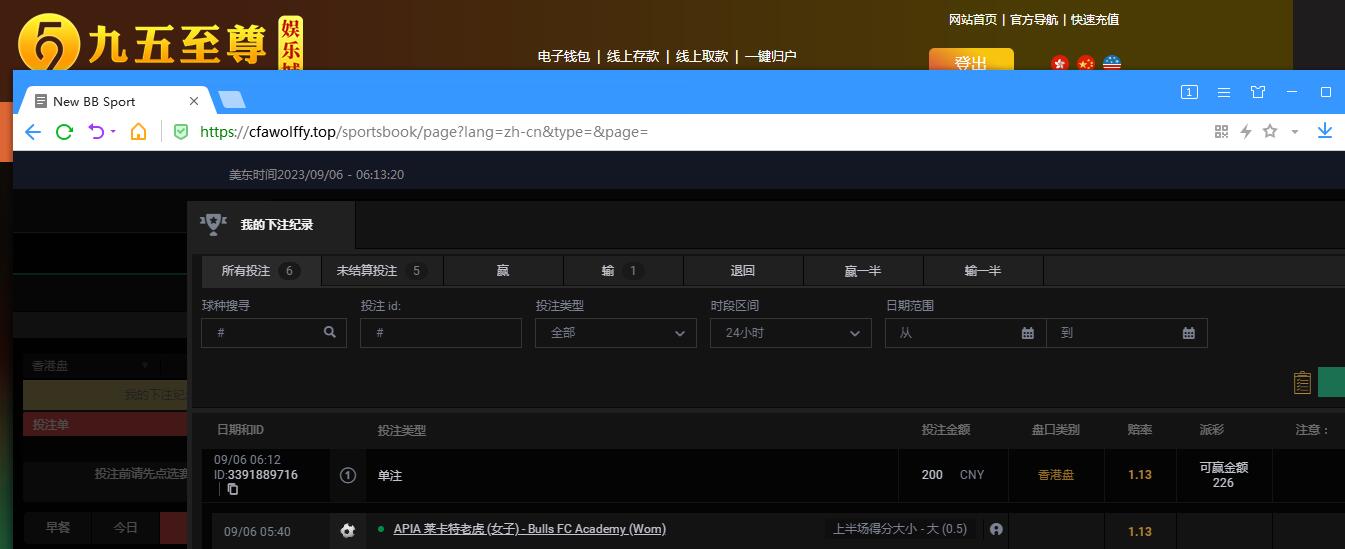Open the 快速充值 link
Screen dimensions: 1345x549
click(1095, 20)
